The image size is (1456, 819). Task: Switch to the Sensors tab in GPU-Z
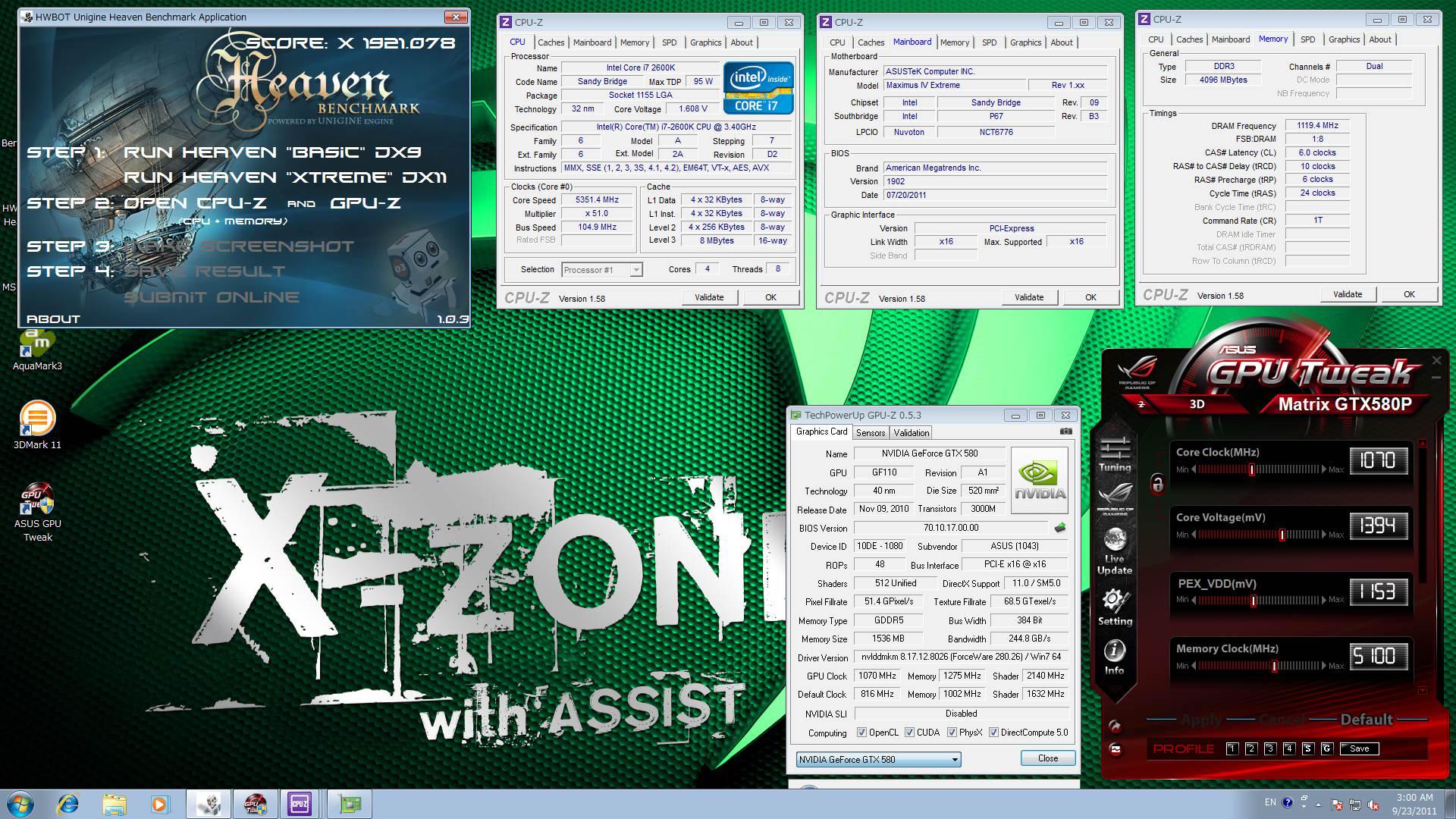click(x=870, y=432)
